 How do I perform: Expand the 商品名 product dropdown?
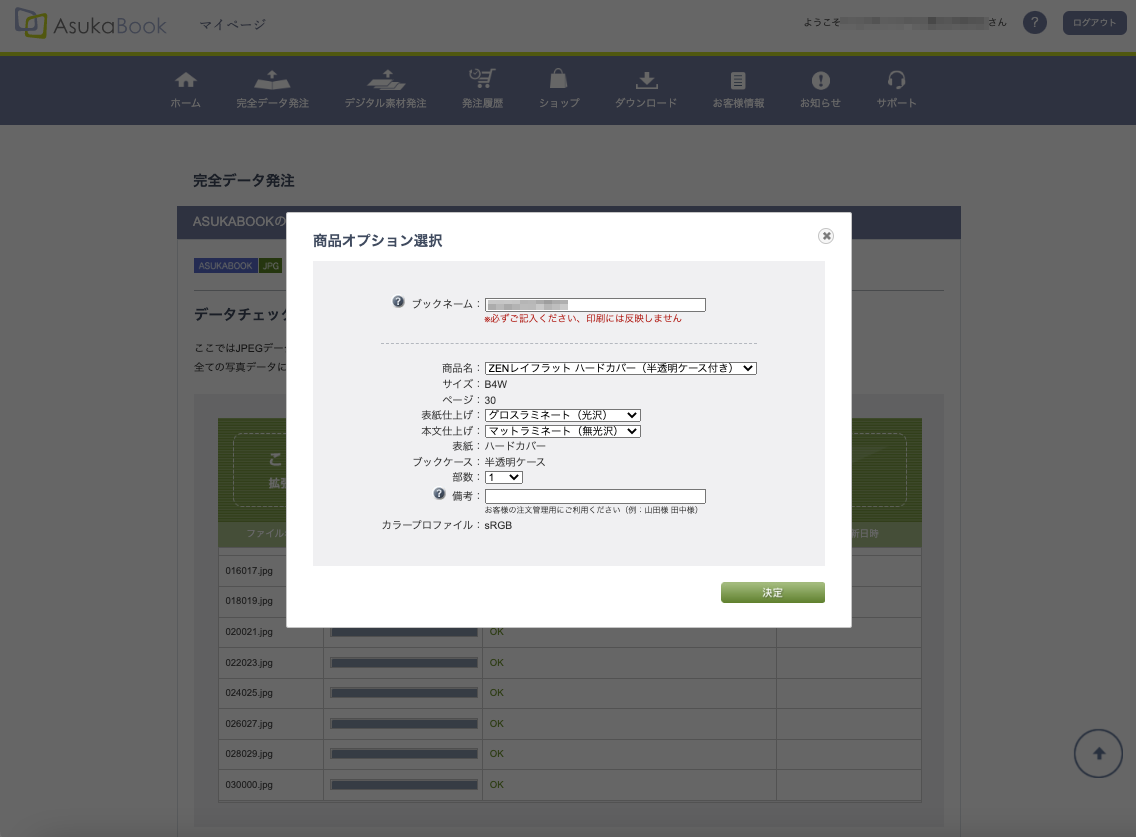click(x=620, y=368)
